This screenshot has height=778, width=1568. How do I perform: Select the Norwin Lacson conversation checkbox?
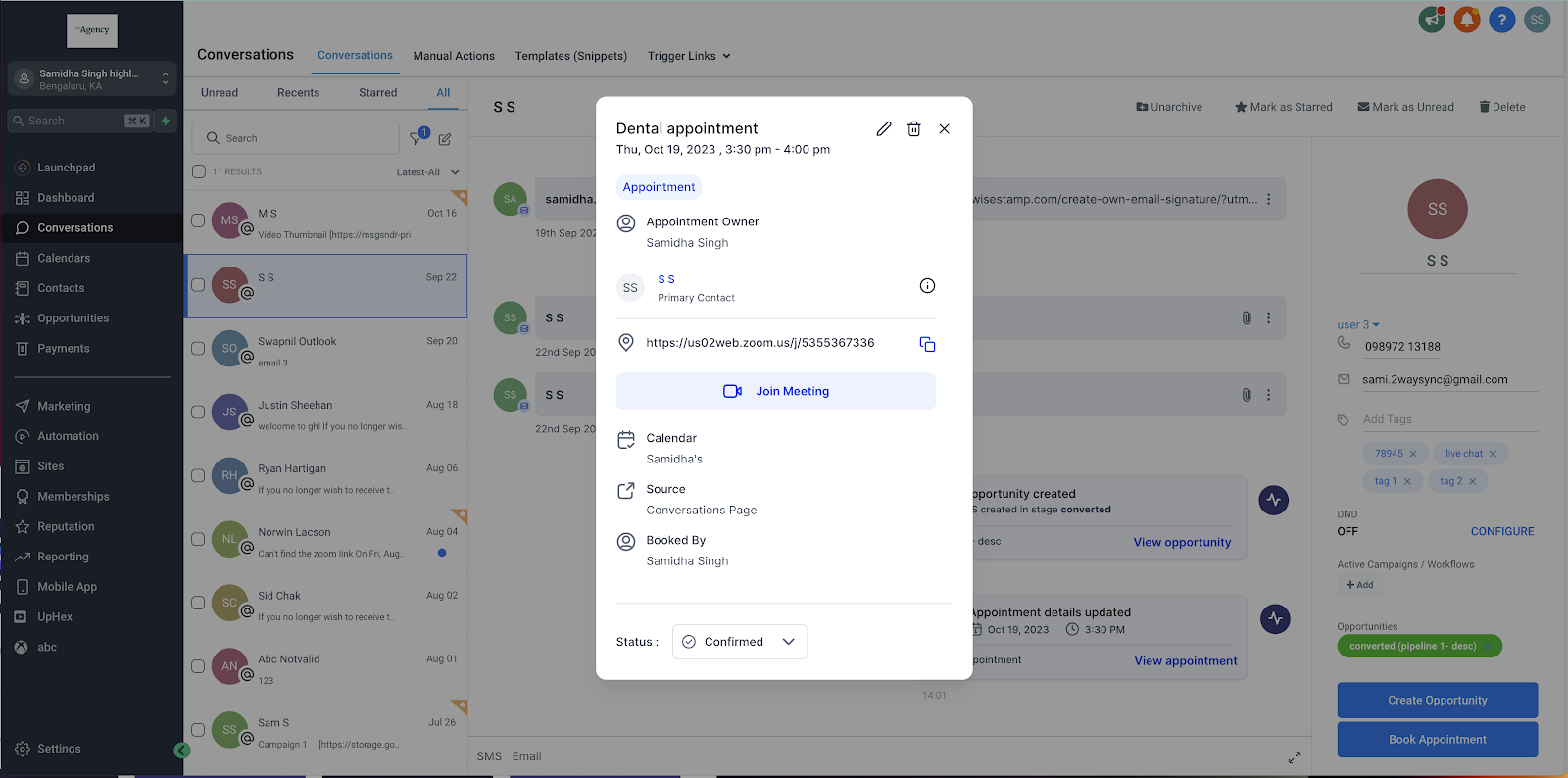tap(198, 539)
